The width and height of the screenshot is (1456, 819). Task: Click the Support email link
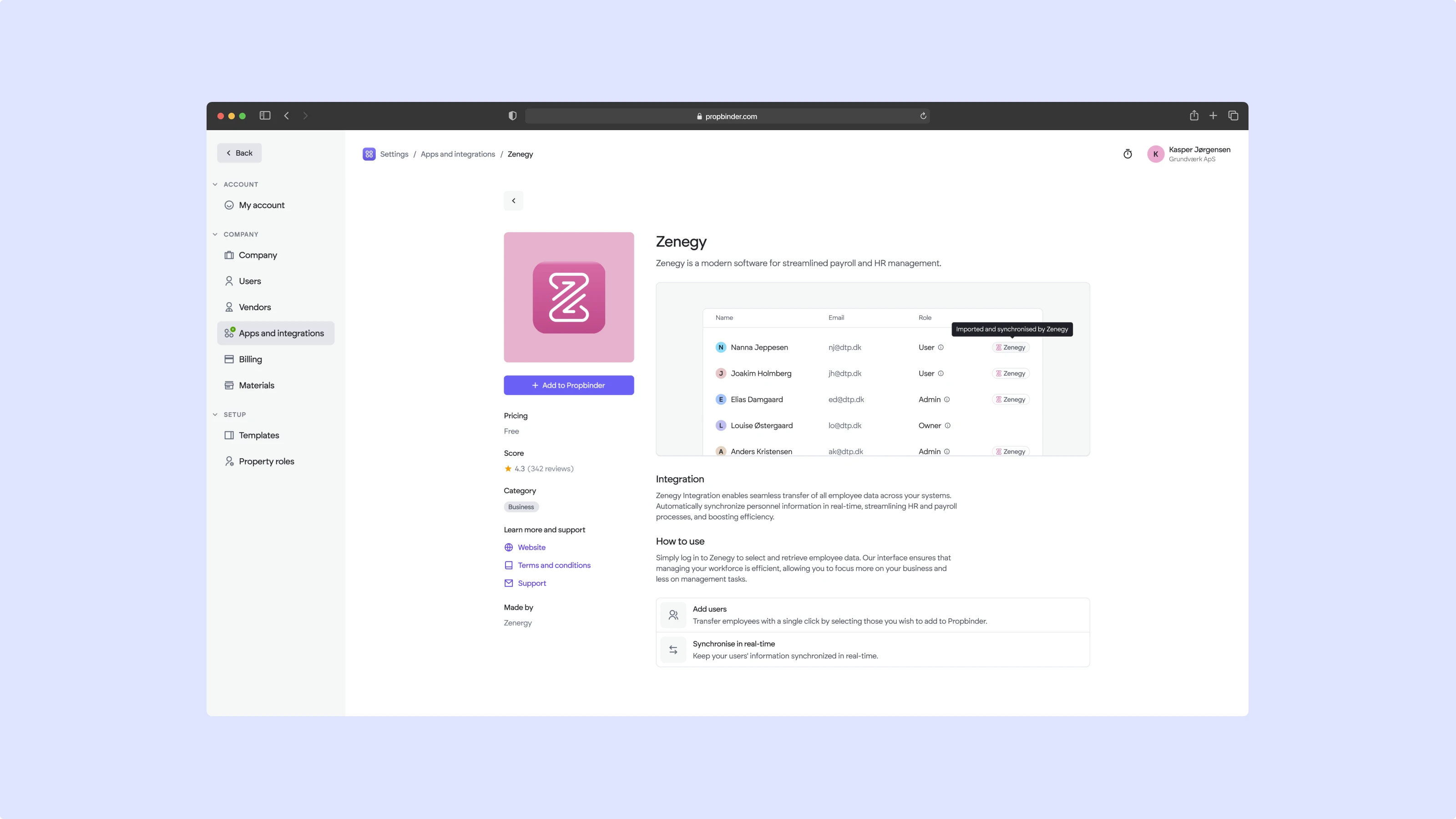pos(531,583)
